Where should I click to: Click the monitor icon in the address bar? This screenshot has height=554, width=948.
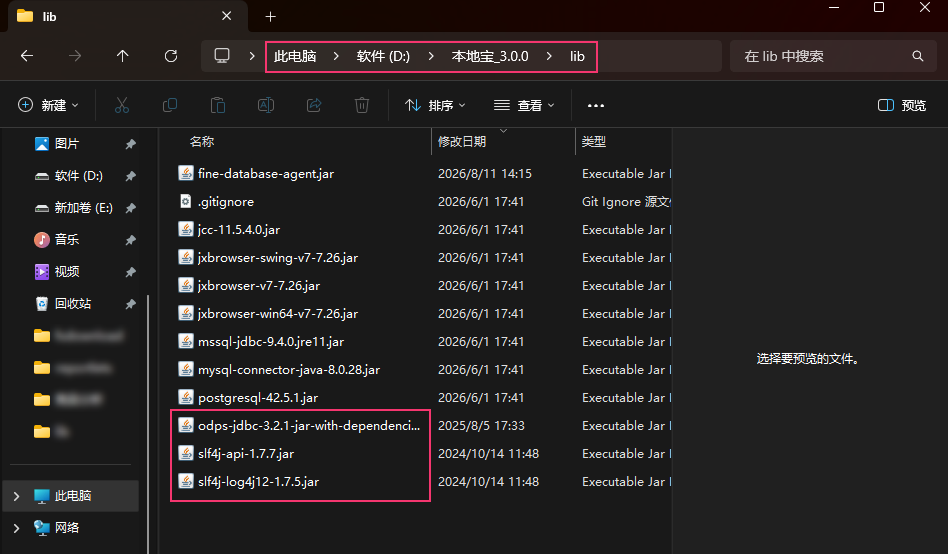tap(222, 56)
